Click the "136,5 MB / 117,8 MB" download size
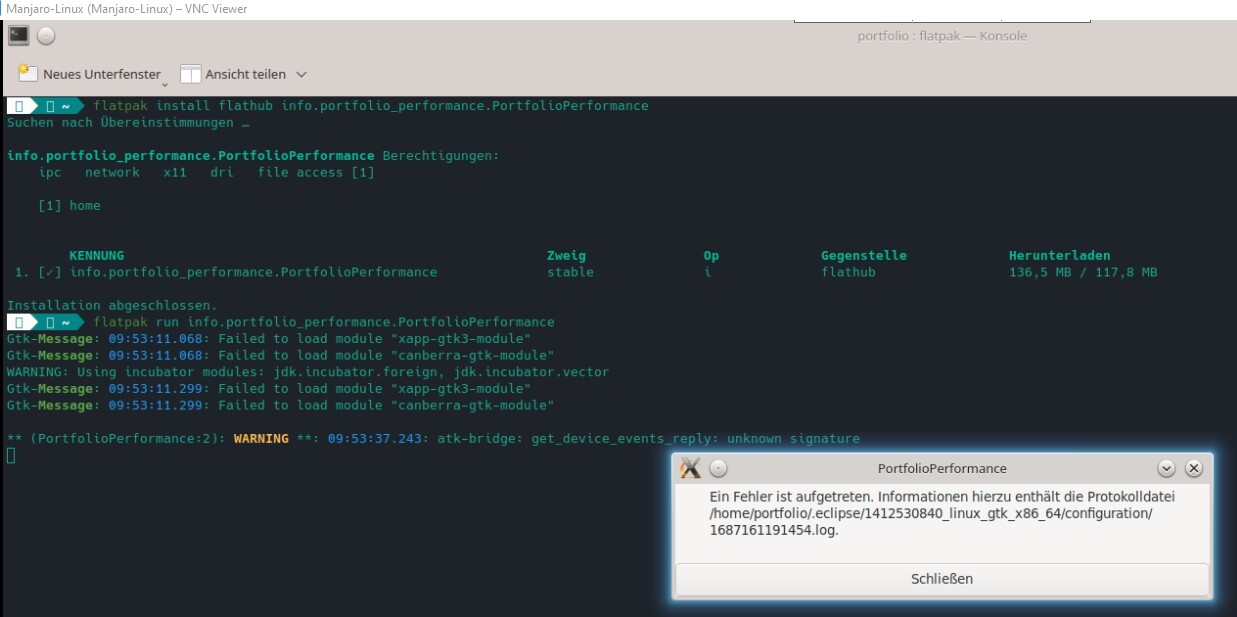1237x617 pixels. pos(1083,272)
